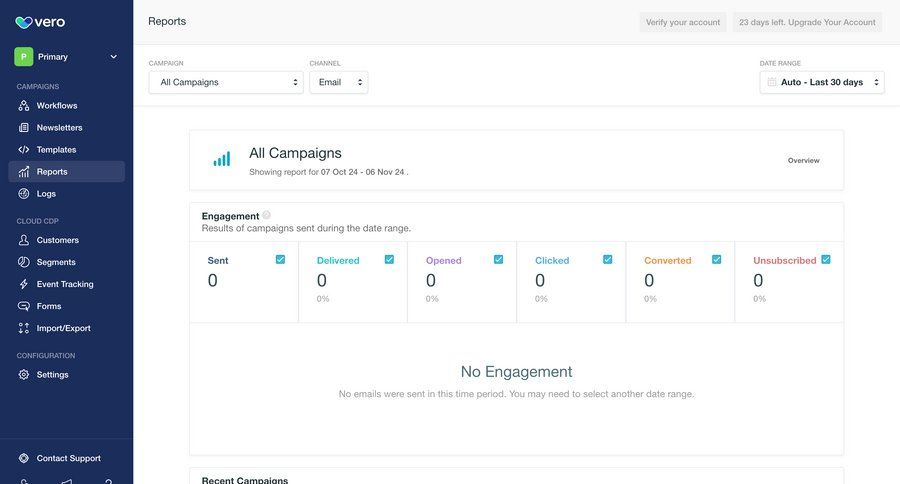Screen dimensions: 900x484
Task: Disable the Converted metric checkbox
Action: point(716,260)
